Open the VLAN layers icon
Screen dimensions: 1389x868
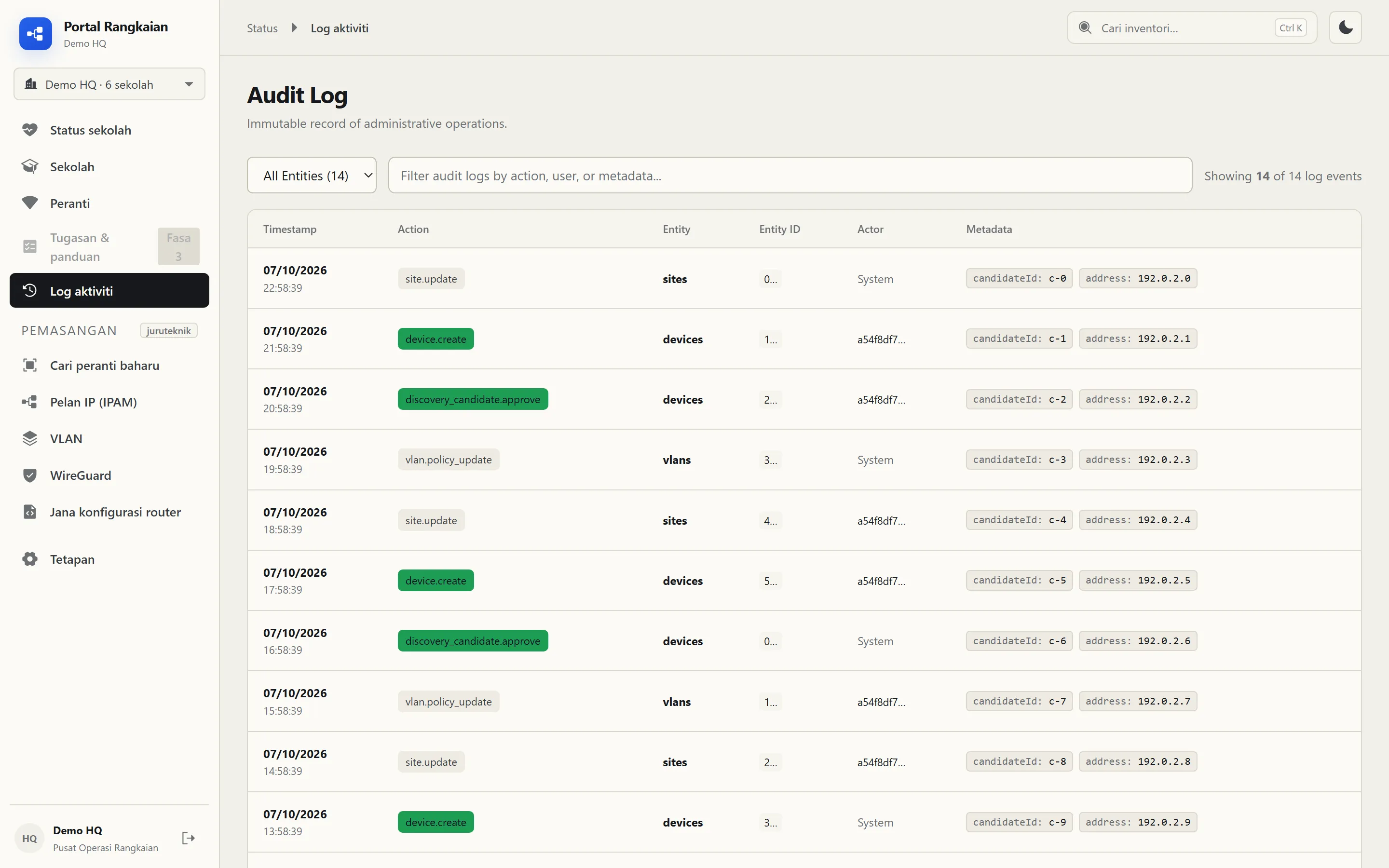30,439
